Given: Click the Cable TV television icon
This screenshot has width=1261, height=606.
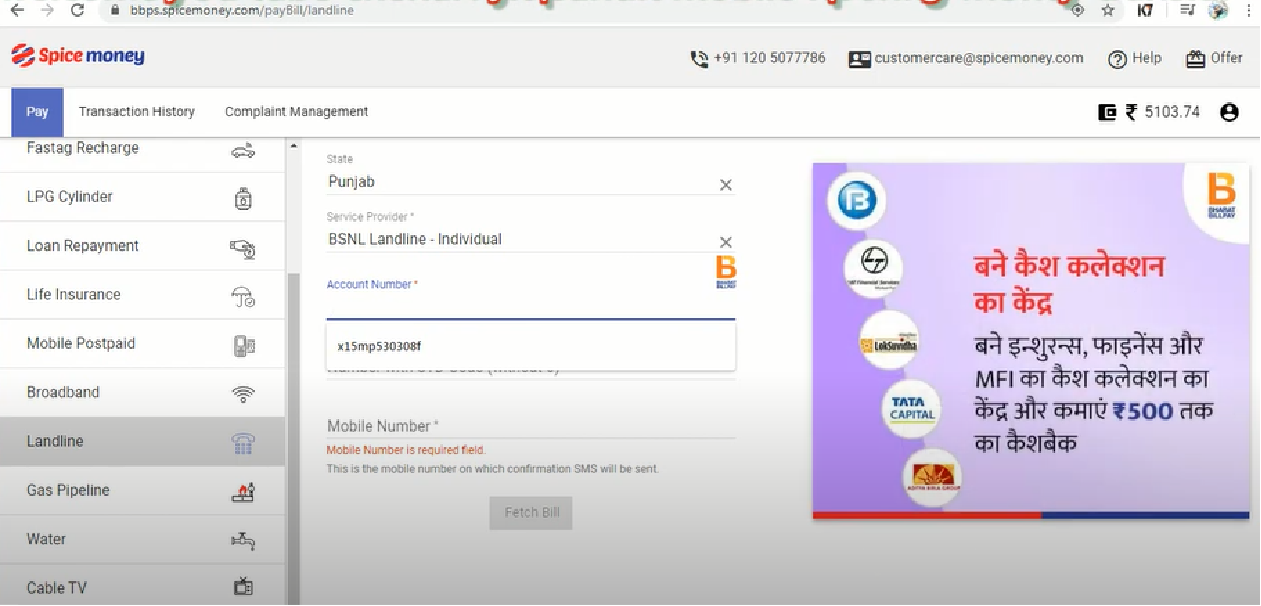Looking at the screenshot, I should click(x=243, y=587).
